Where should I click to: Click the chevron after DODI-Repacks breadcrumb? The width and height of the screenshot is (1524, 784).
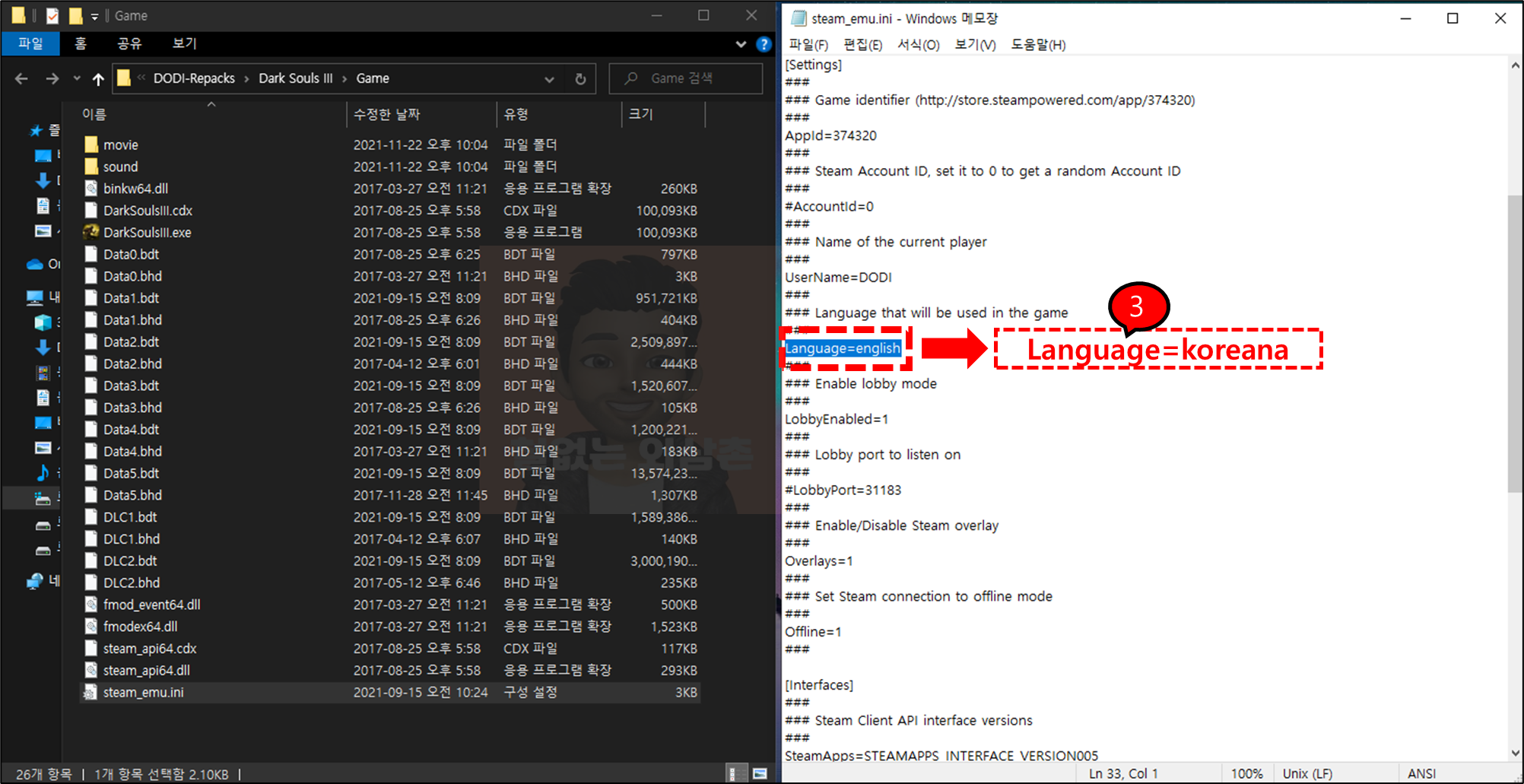point(246,78)
